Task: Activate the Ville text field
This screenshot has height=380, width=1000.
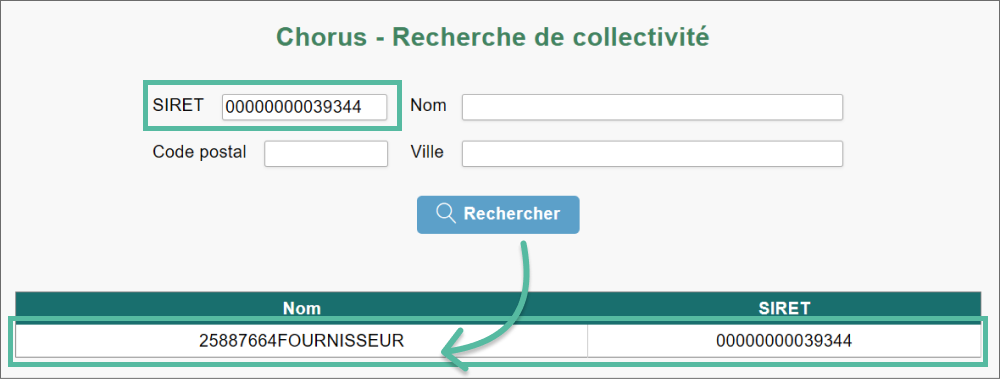Action: [652, 154]
